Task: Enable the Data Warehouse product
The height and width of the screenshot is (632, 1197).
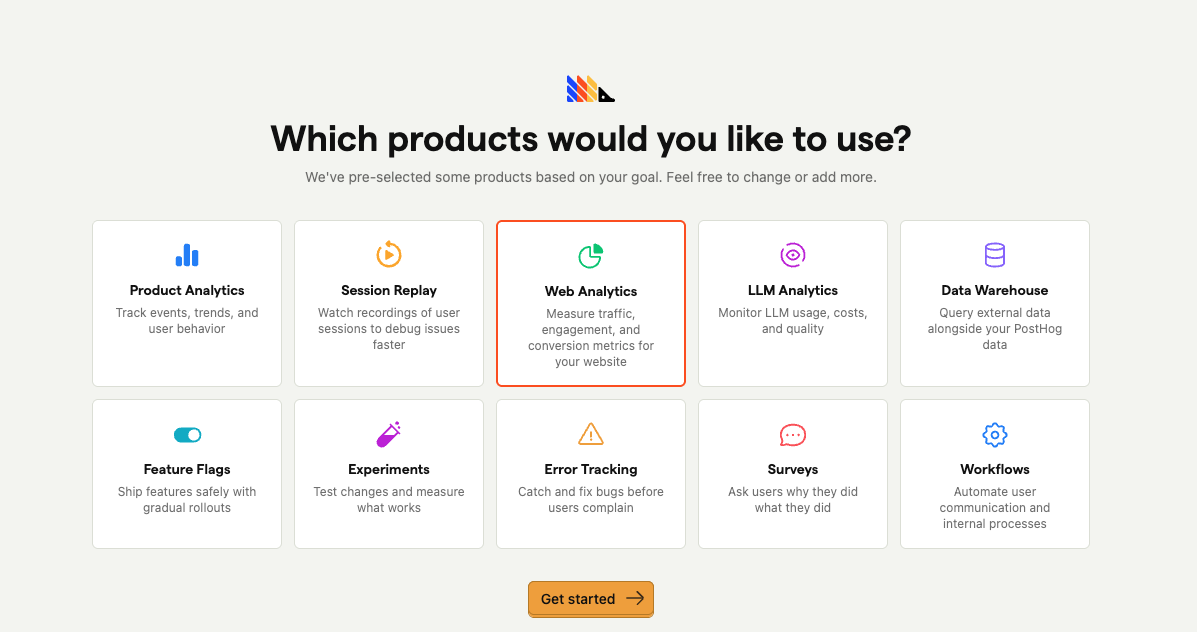Action: pos(994,303)
